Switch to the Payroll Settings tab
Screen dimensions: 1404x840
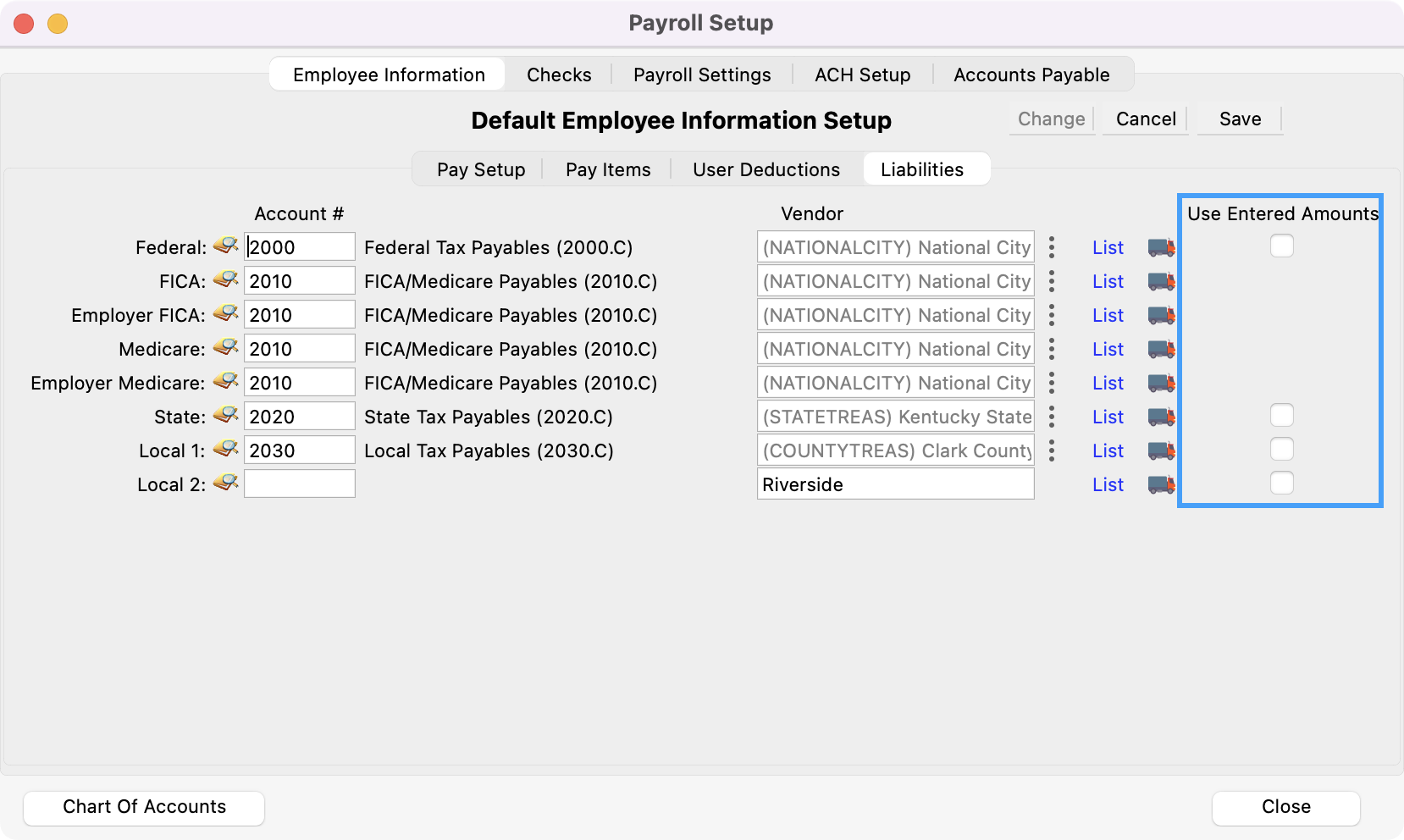[702, 75]
